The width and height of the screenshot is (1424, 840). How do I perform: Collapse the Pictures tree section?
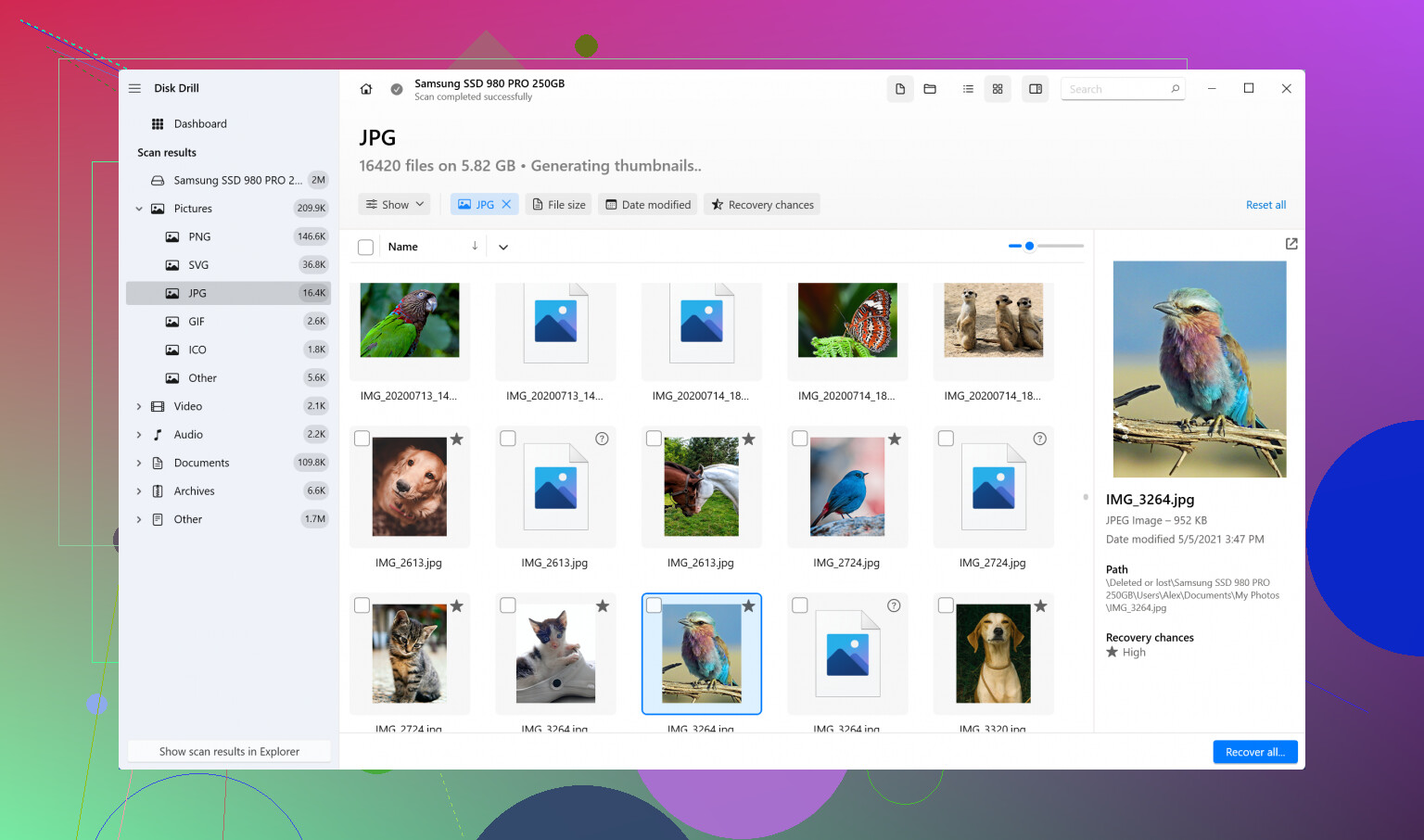click(x=139, y=209)
